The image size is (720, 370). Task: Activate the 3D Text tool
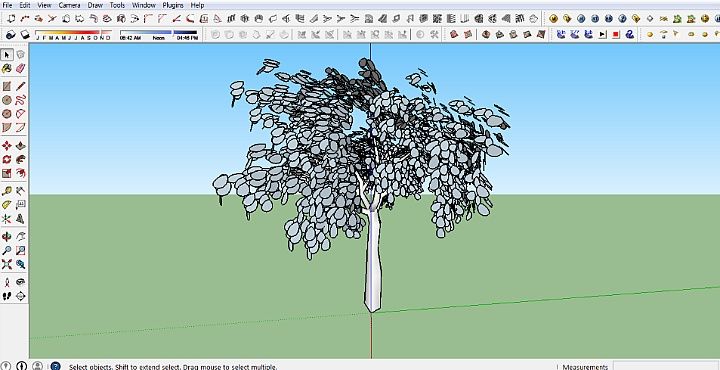pos(20,219)
